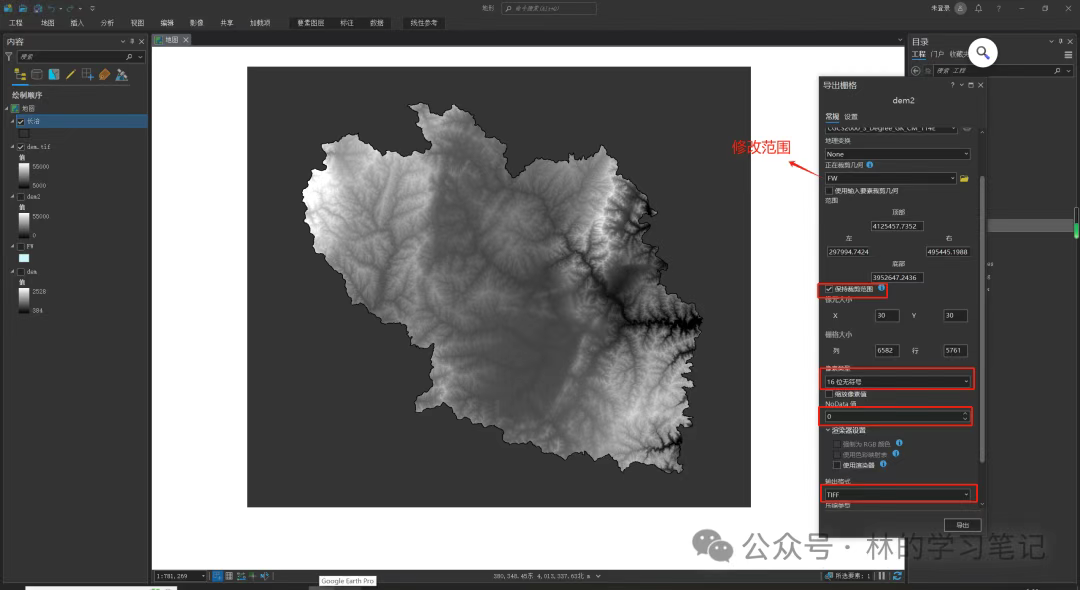Click the NoData value input field
Screen dimensions: 1080x590
pyautogui.click(x=890, y=416)
